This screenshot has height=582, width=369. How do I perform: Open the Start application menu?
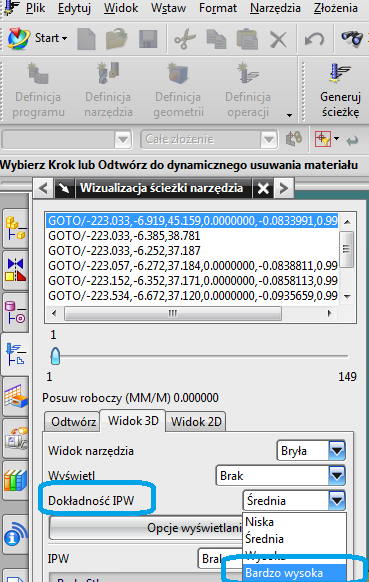pos(37,38)
